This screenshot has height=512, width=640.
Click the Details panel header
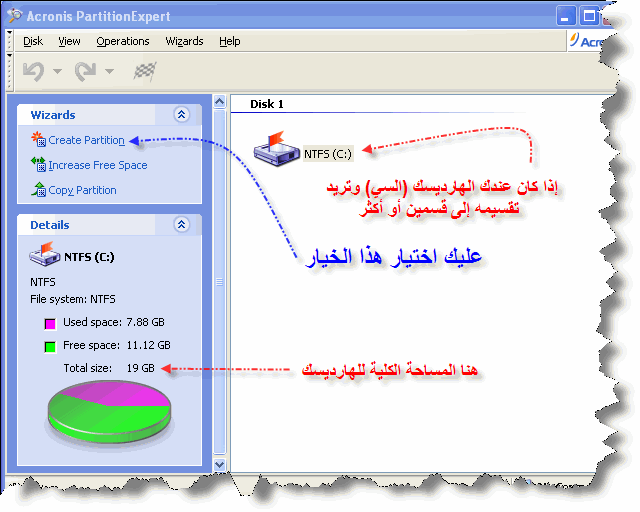109,224
